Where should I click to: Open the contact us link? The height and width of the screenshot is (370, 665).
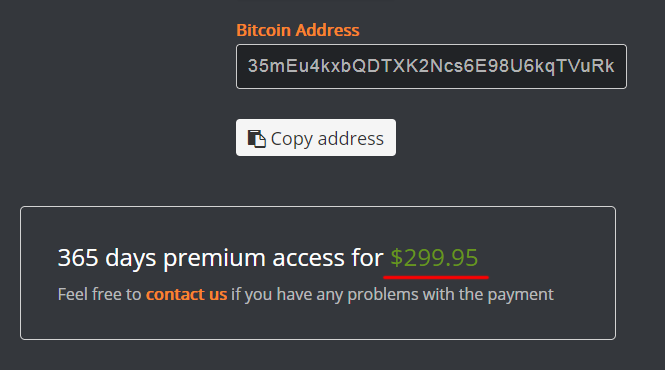point(187,294)
